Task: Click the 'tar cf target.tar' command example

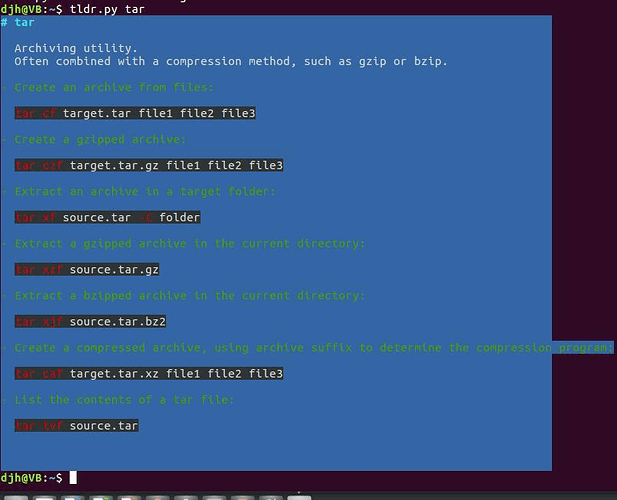Action: tap(135, 113)
